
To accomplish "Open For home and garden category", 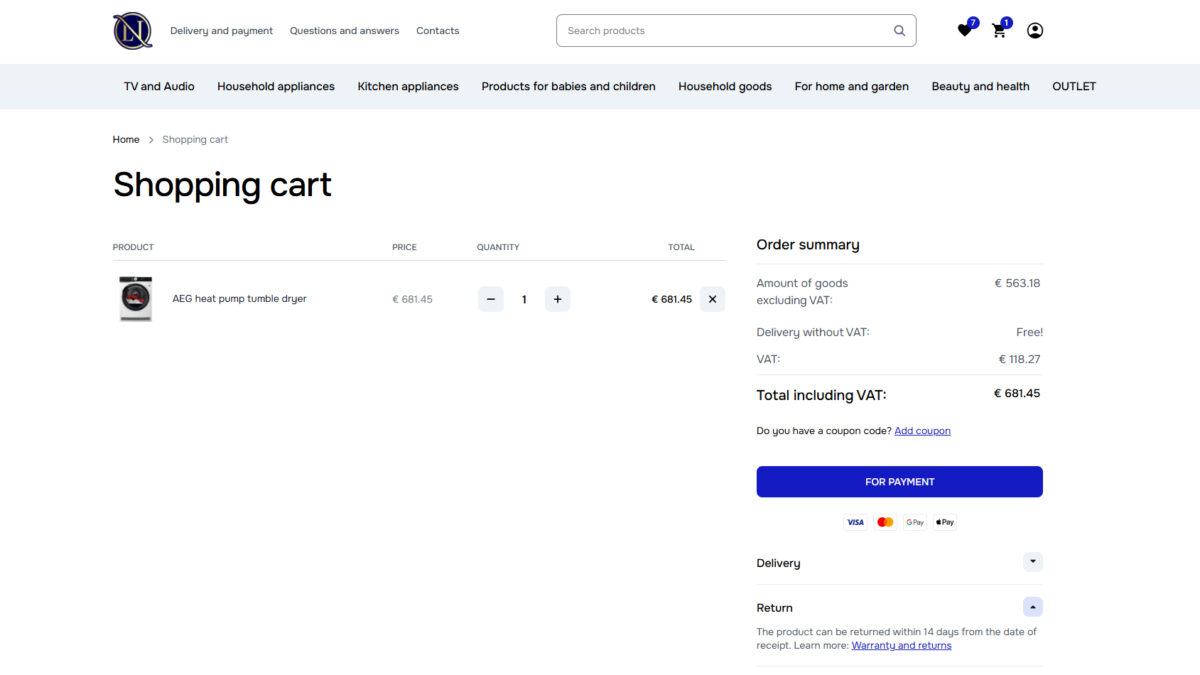I will [852, 87].
